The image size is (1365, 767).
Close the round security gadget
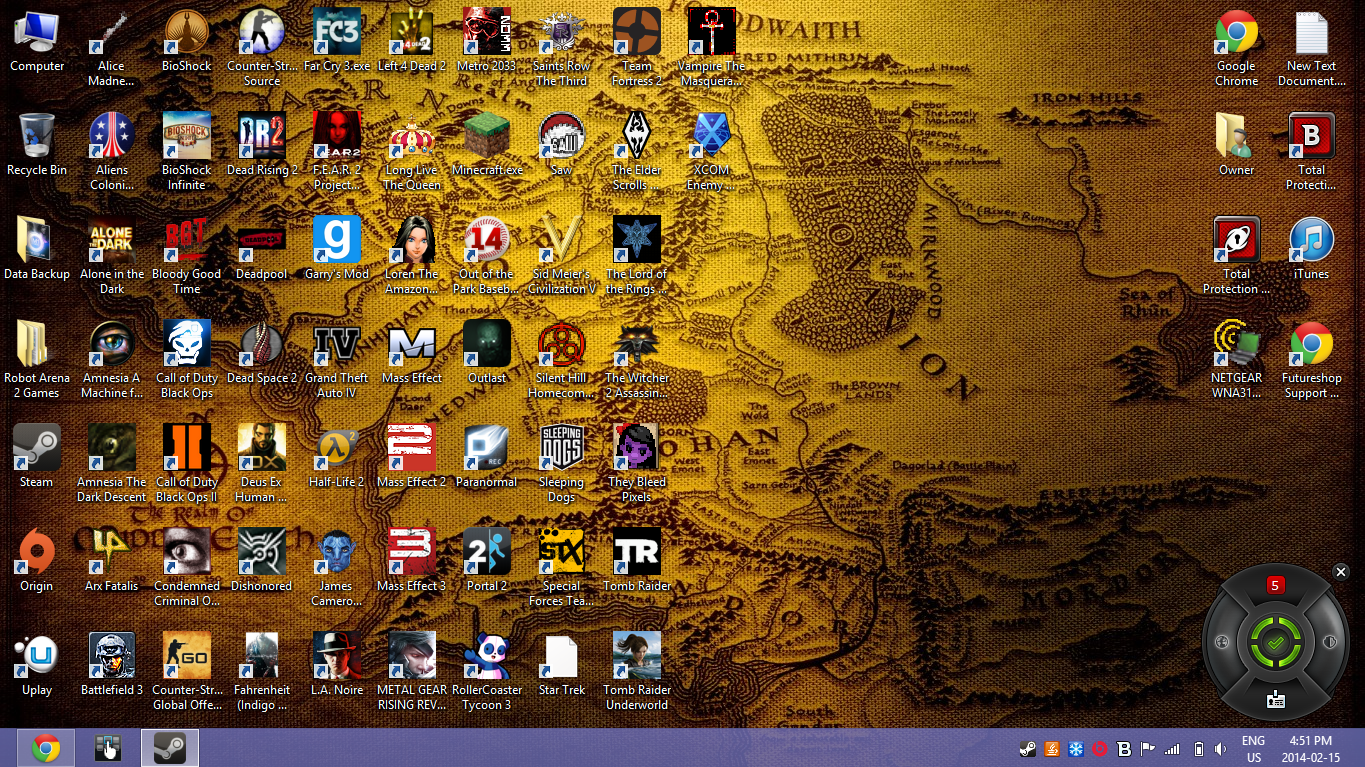(1341, 571)
